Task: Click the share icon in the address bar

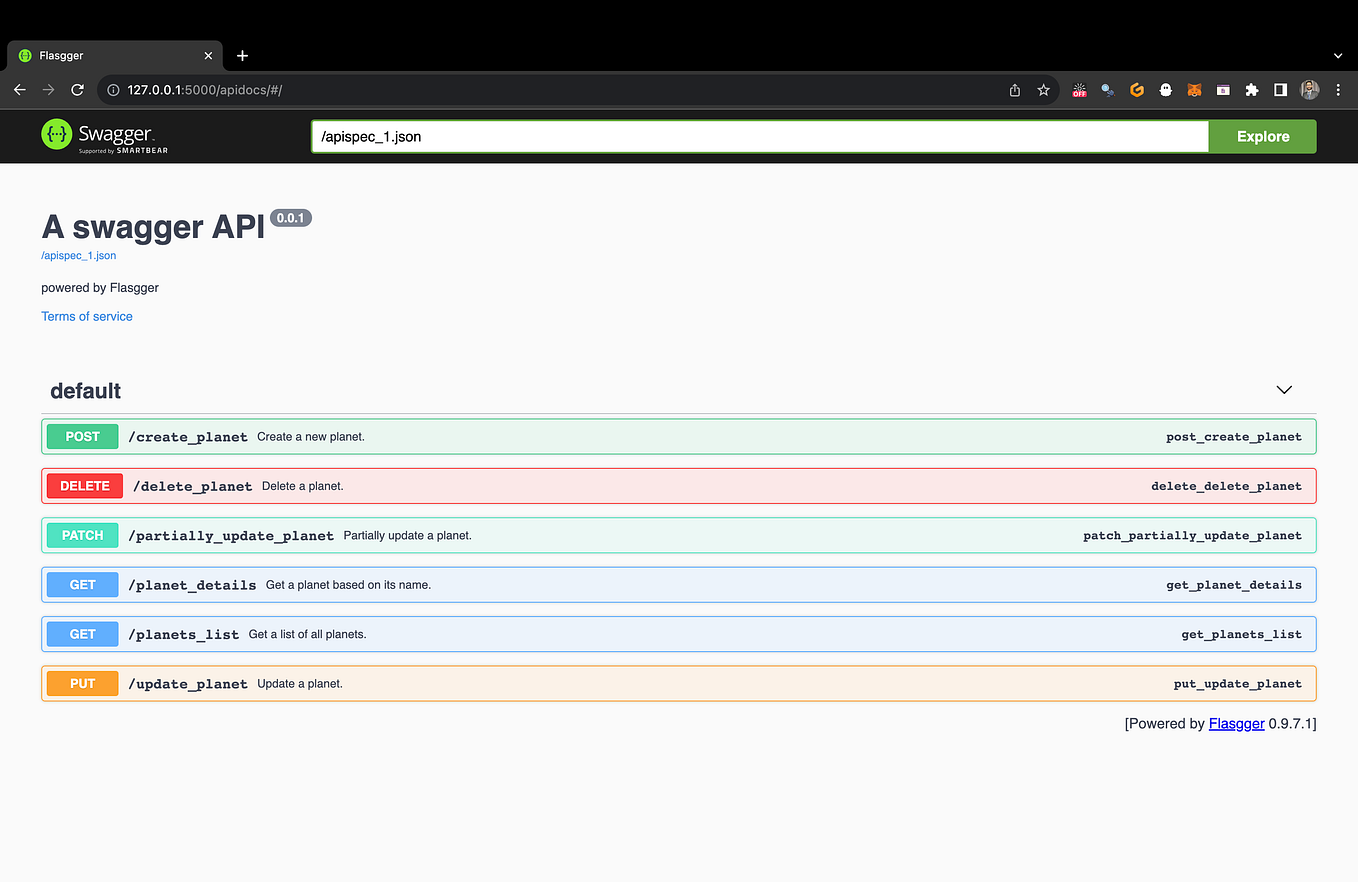Action: 1014,90
